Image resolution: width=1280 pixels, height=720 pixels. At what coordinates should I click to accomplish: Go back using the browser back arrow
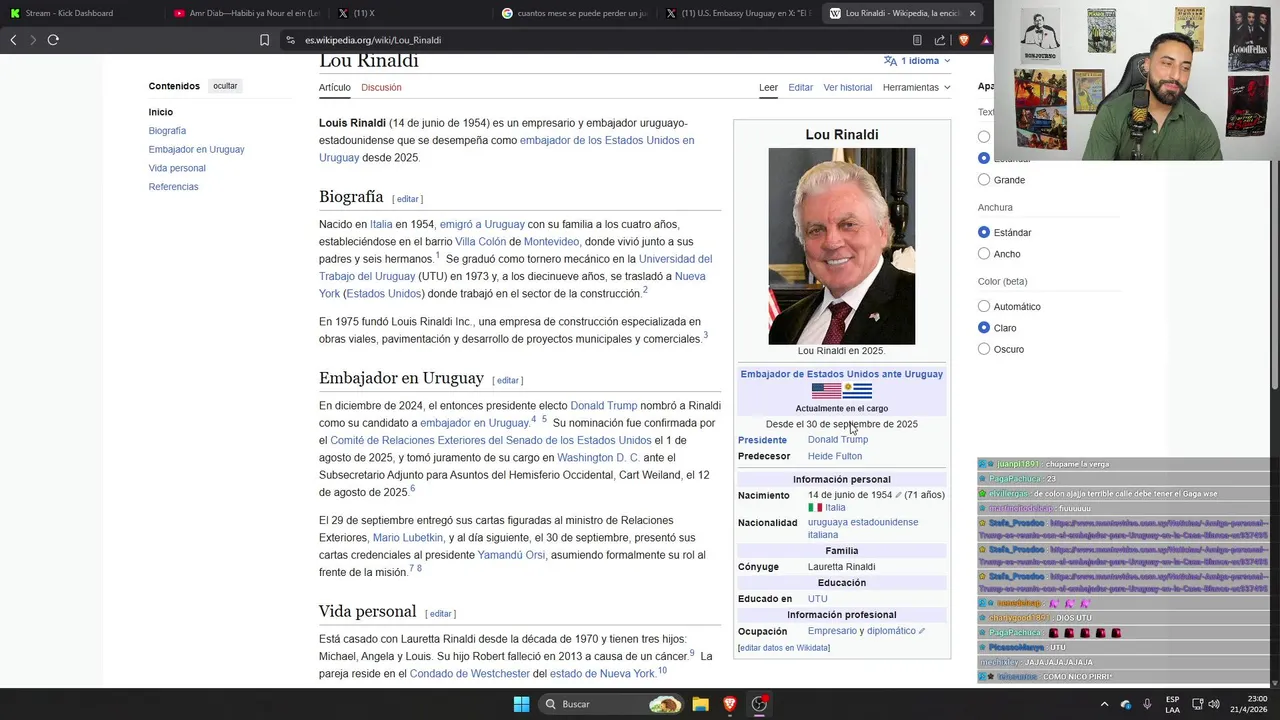13,40
